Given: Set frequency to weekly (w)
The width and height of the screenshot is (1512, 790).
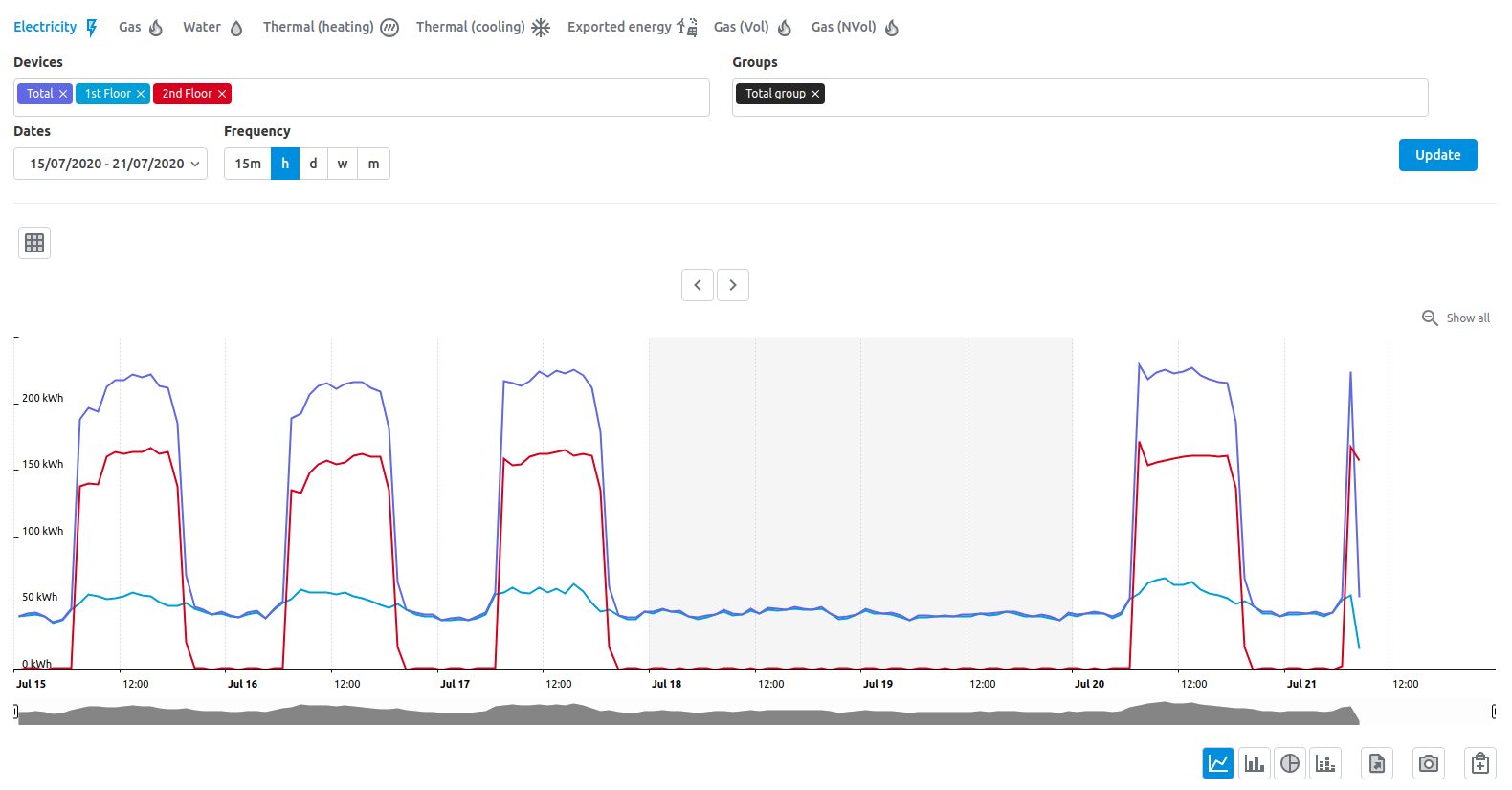Looking at the screenshot, I should point(343,164).
